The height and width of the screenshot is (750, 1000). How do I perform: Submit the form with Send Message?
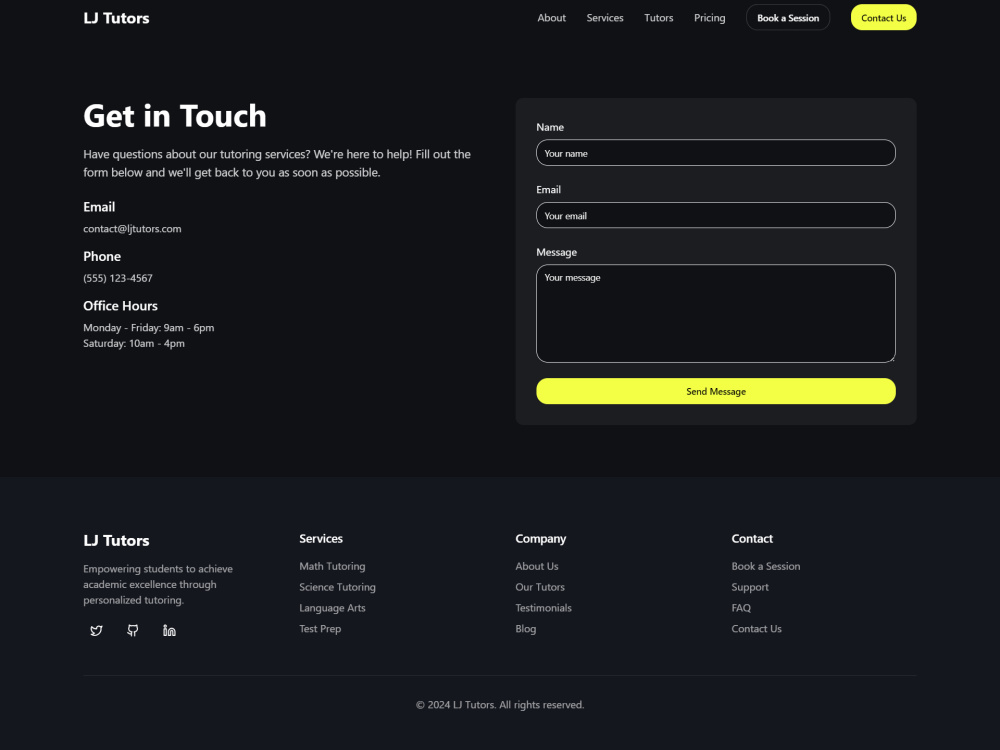[716, 392]
